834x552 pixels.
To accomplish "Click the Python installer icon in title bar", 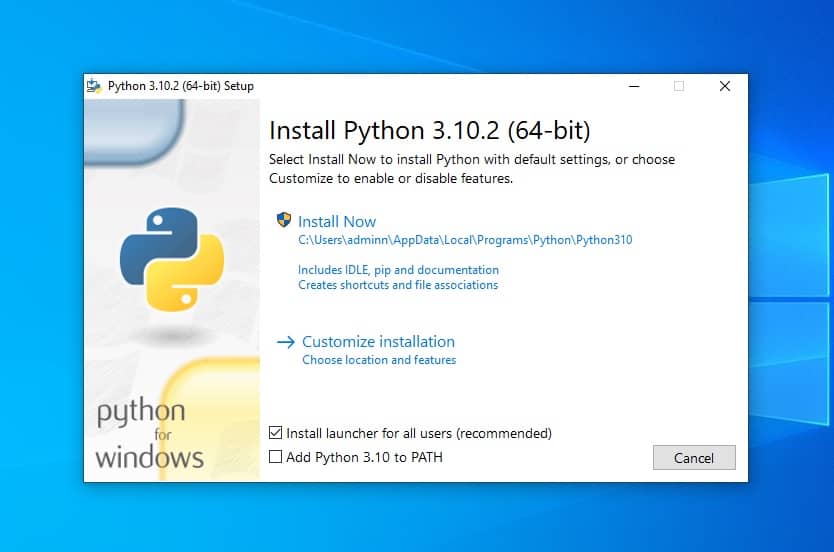I will pos(94,86).
